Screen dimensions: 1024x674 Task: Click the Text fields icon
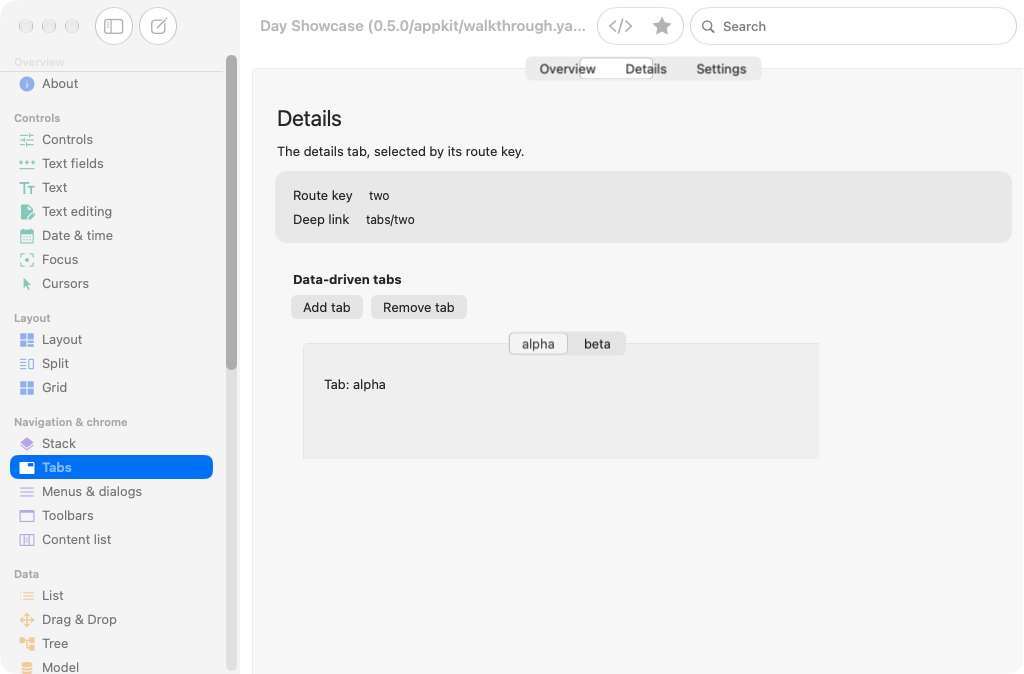27,164
